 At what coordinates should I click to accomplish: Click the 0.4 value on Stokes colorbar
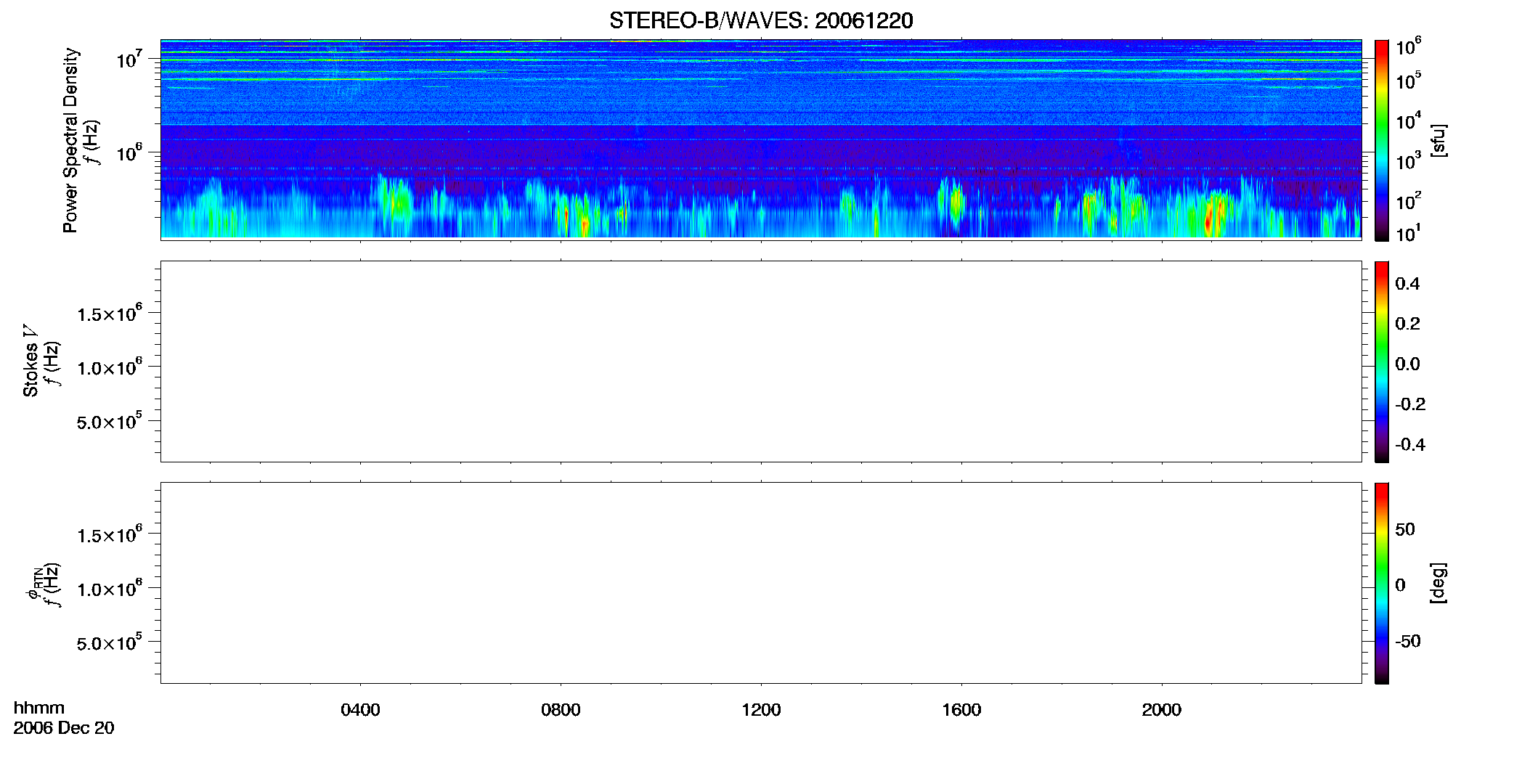[1407, 284]
